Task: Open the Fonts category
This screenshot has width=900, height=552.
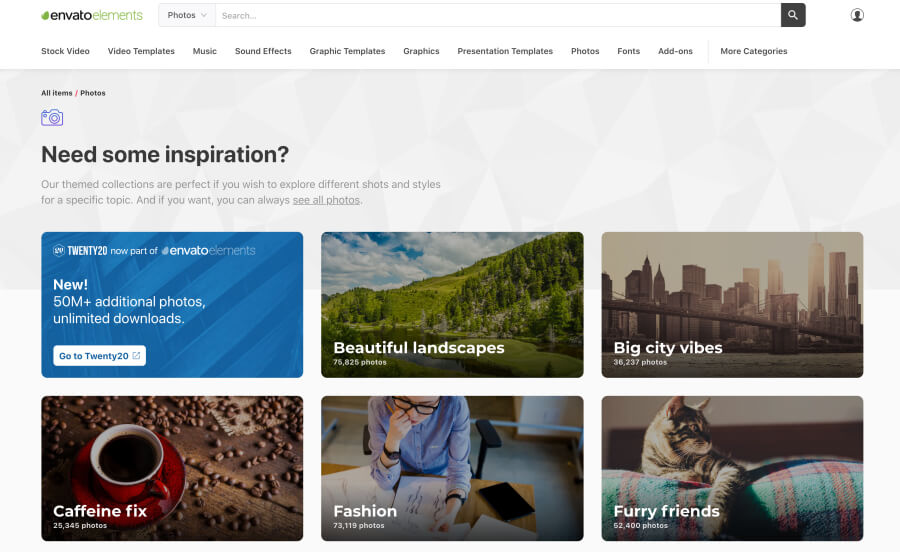Action: tap(628, 51)
